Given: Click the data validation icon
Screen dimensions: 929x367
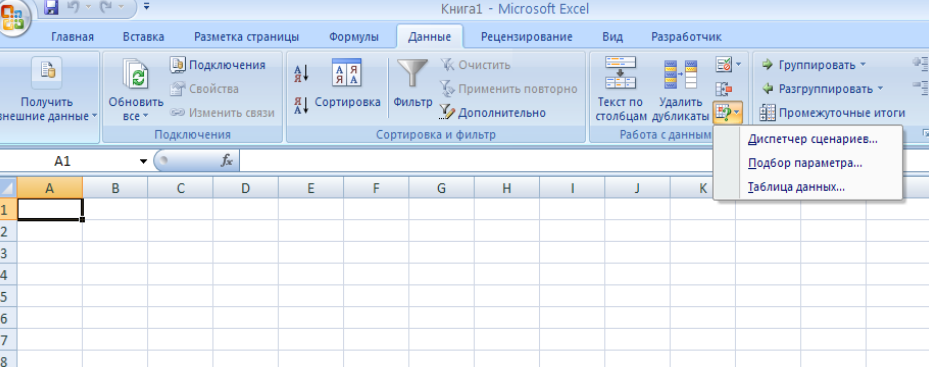Looking at the screenshot, I should pos(723,64).
